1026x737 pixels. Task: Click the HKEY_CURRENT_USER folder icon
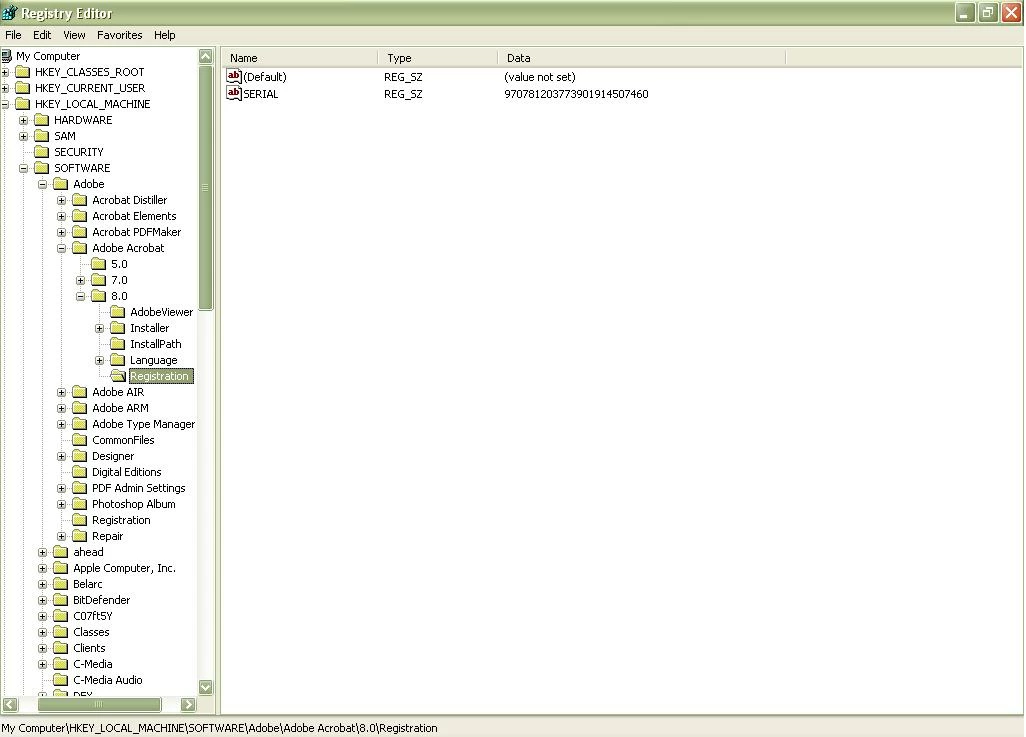pos(23,88)
